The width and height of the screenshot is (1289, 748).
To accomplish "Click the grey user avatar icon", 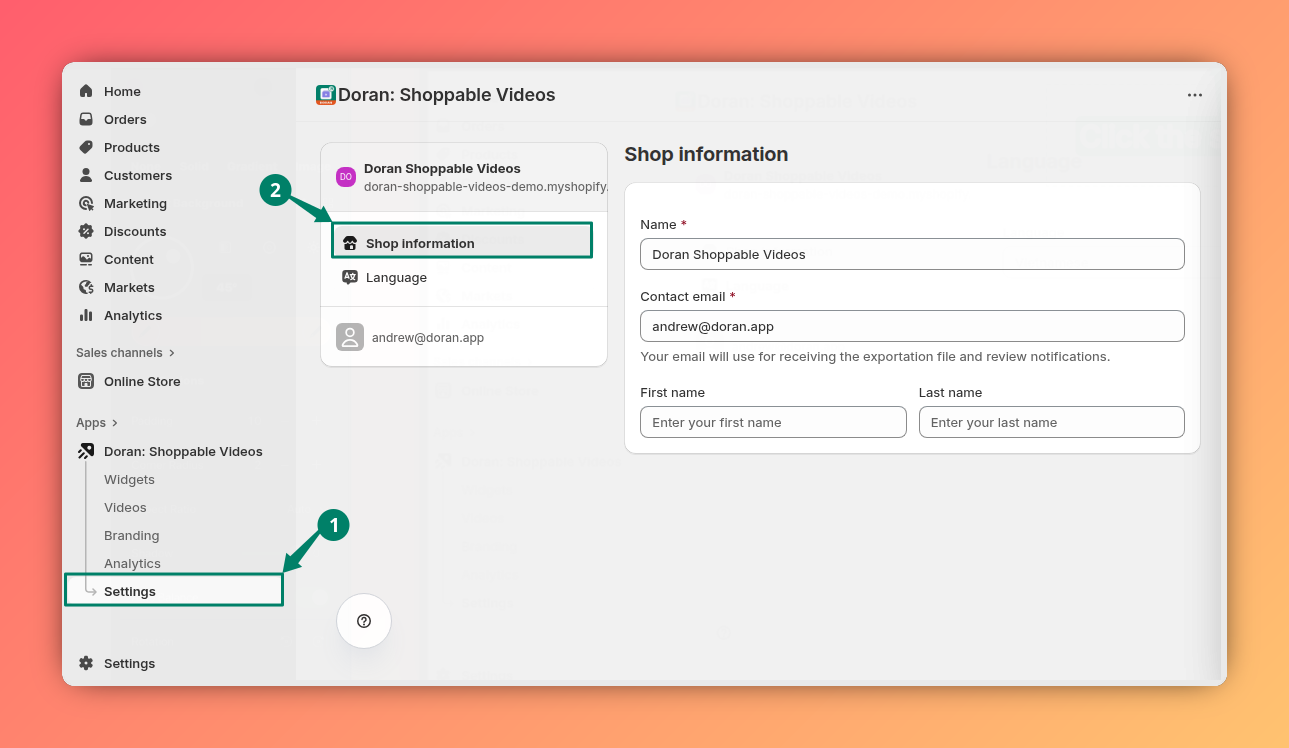I will click(350, 337).
